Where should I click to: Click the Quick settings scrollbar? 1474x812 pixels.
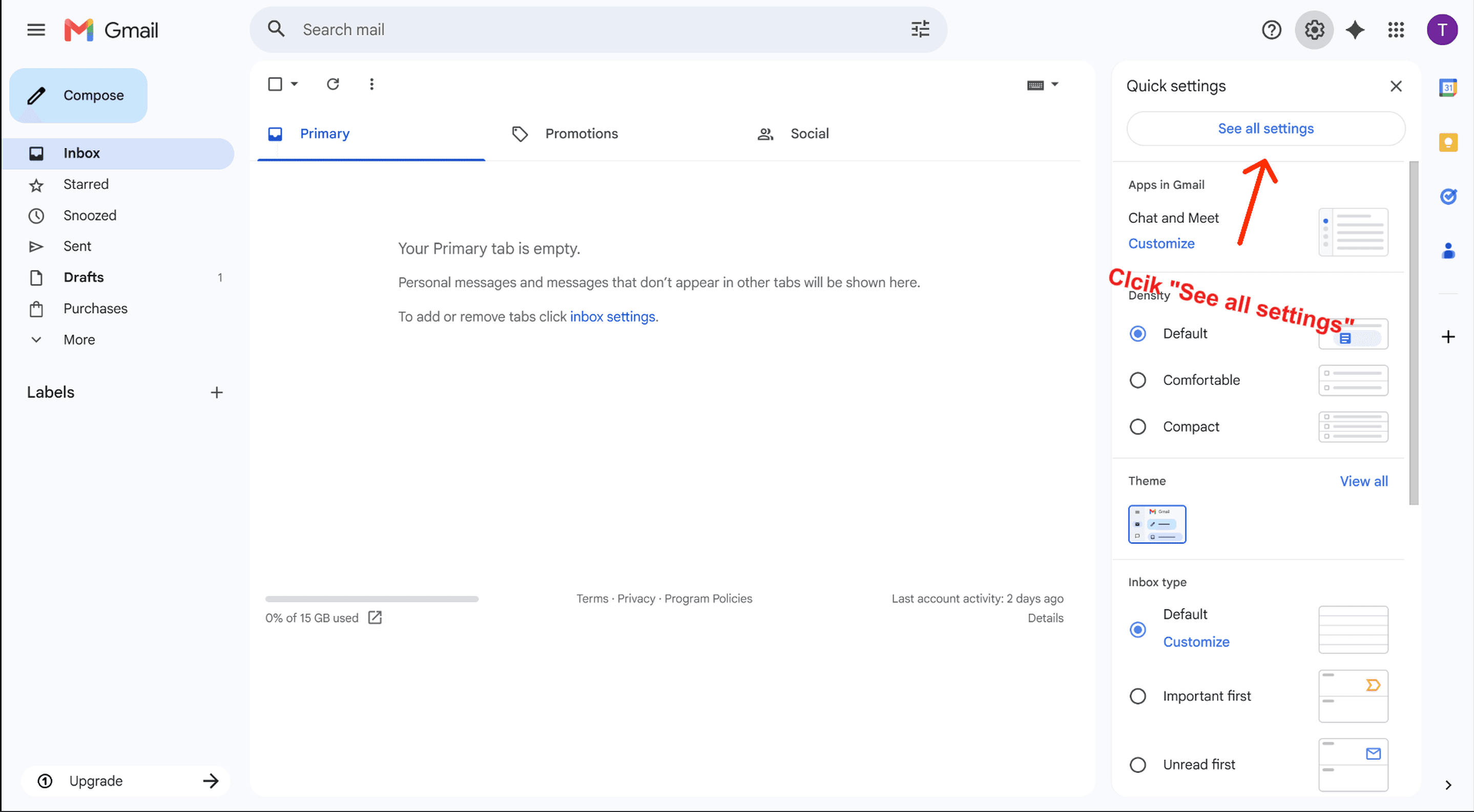point(1414,333)
